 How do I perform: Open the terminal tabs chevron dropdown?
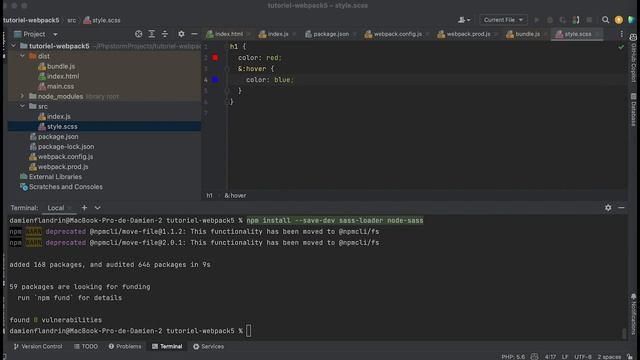pyautogui.click(x=98, y=208)
